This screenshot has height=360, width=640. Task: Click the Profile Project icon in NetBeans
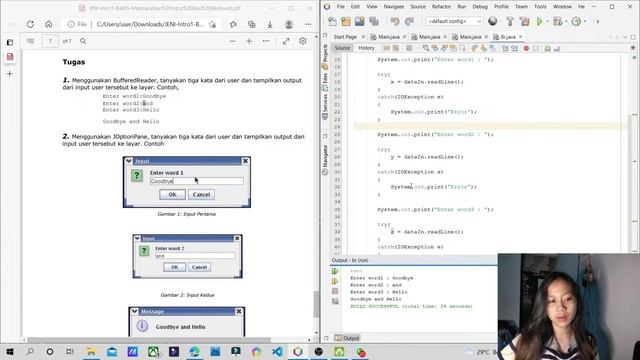(576, 21)
